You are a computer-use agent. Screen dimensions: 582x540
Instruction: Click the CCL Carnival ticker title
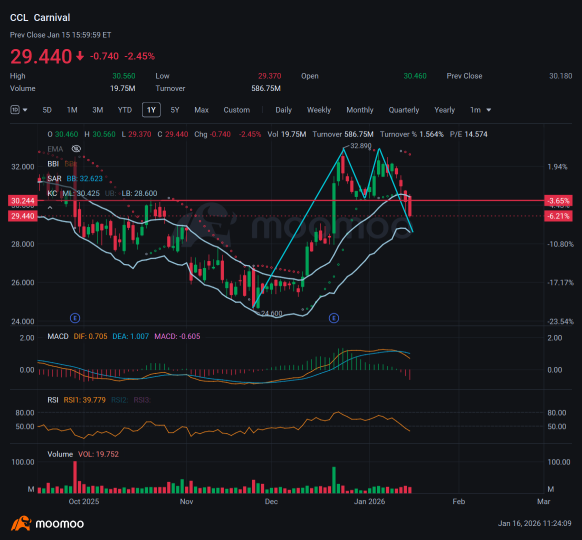coord(40,17)
